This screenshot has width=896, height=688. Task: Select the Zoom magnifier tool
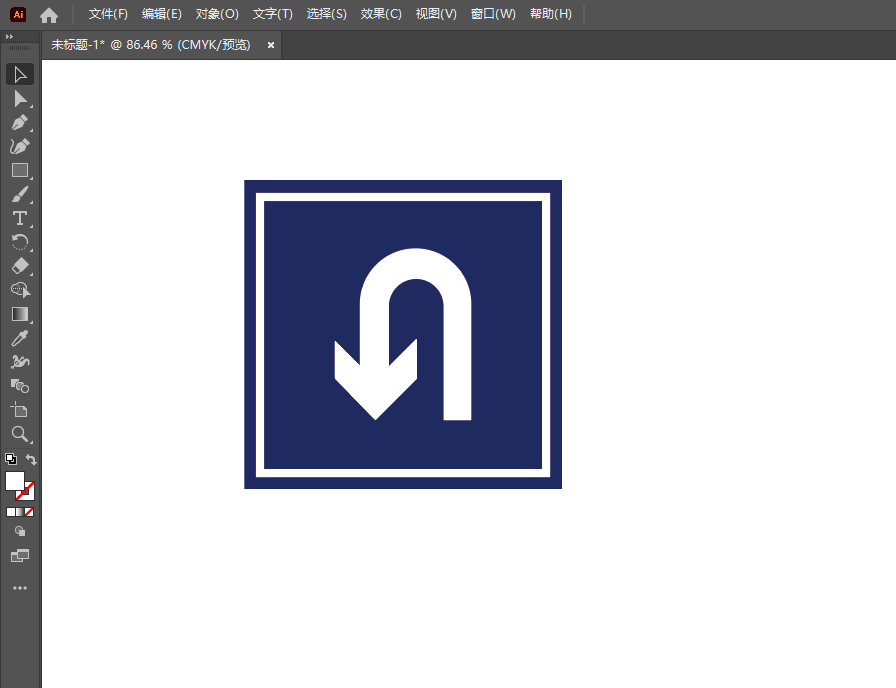pos(20,434)
